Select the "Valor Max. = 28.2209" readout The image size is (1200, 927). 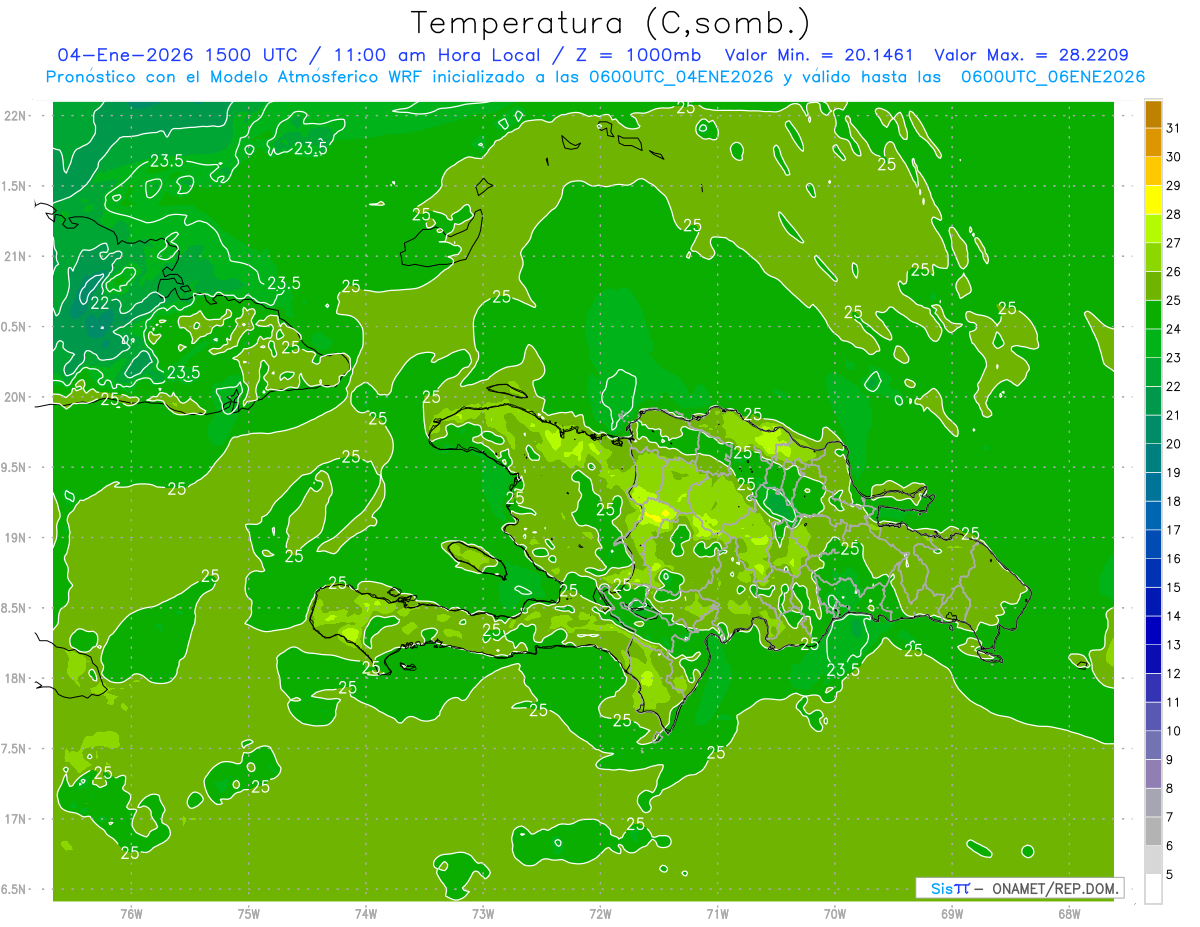click(1031, 55)
